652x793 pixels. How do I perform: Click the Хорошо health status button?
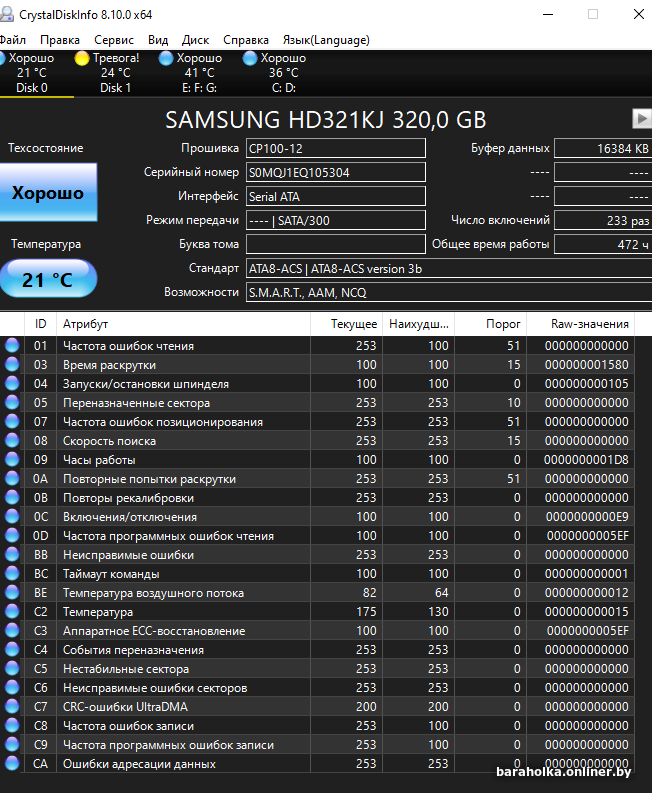pyautogui.click(x=48, y=192)
